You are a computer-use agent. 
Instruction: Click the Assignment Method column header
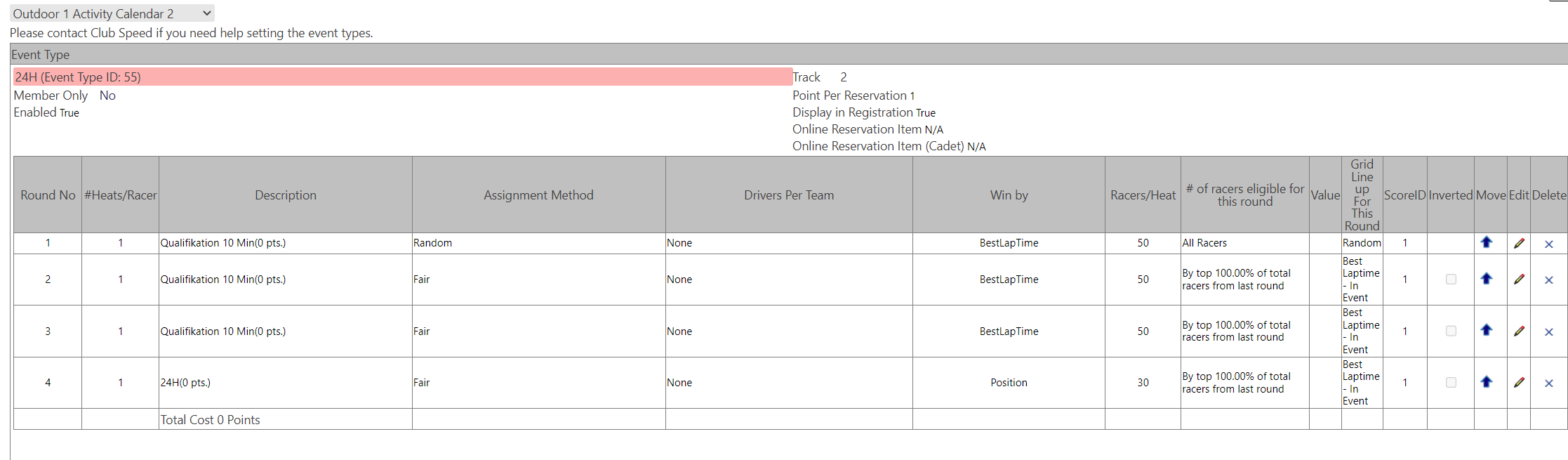[538, 195]
